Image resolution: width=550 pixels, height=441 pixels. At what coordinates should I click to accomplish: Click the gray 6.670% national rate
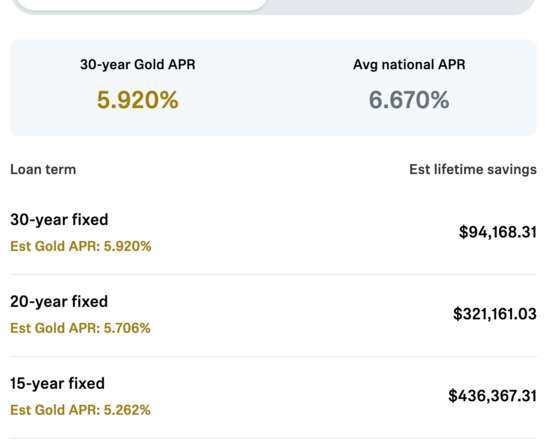coord(409,100)
